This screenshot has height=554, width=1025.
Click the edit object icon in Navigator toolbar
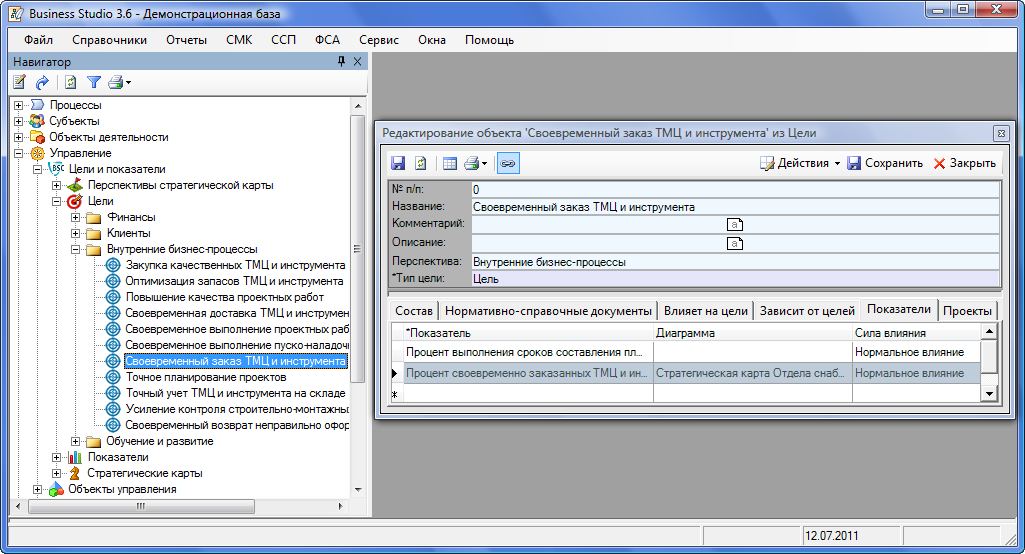pos(20,82)
